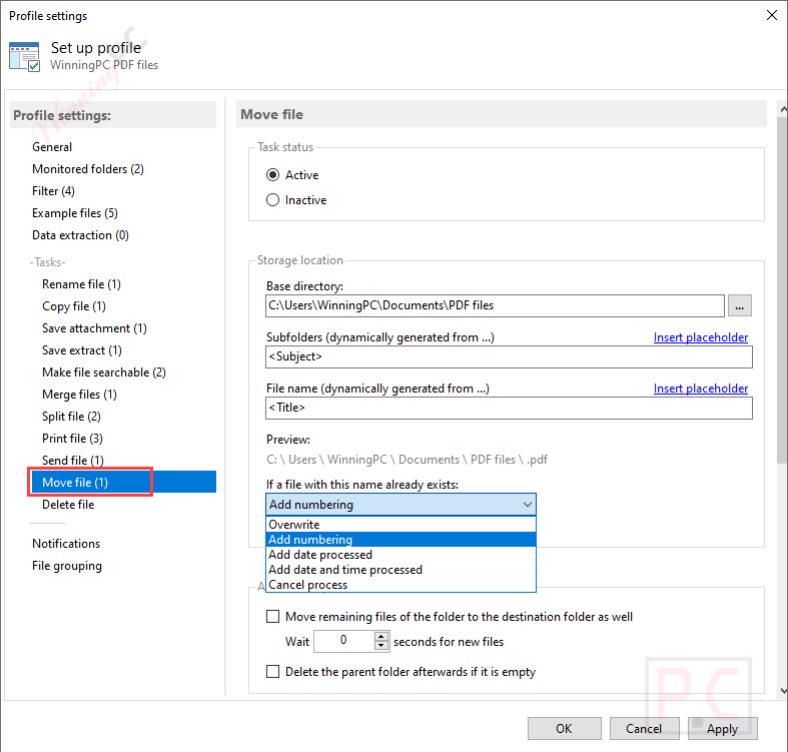Click the vertical scrollbar thumb

tap(782, 289)
